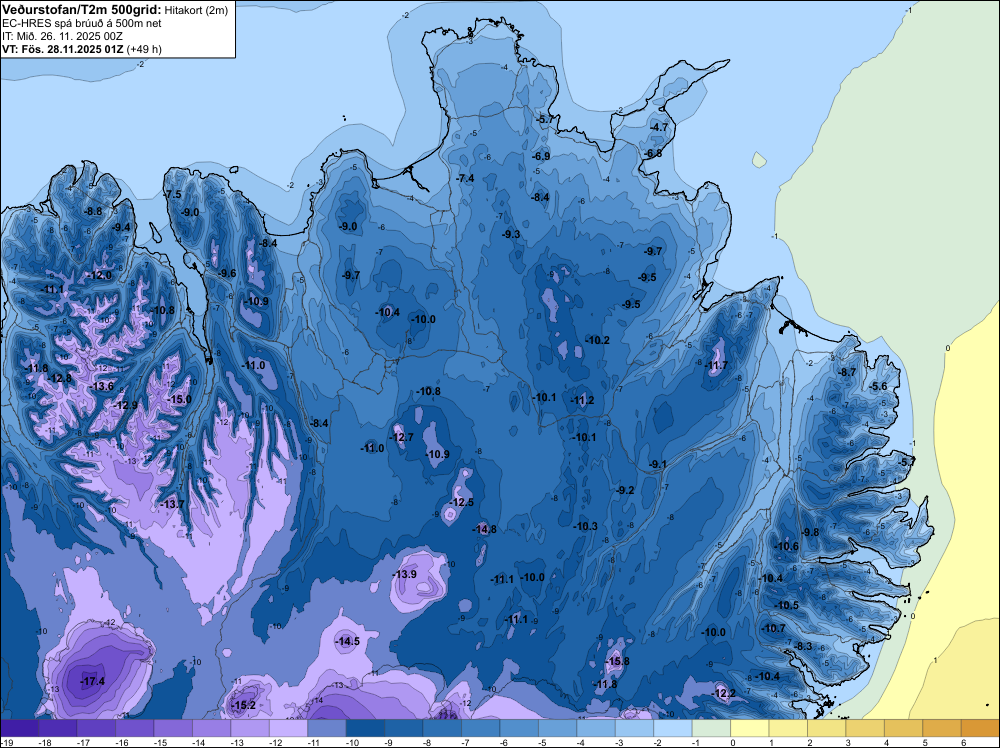
Task: Click the legend color swatch labeled -18
Action: tap(57, 728)
